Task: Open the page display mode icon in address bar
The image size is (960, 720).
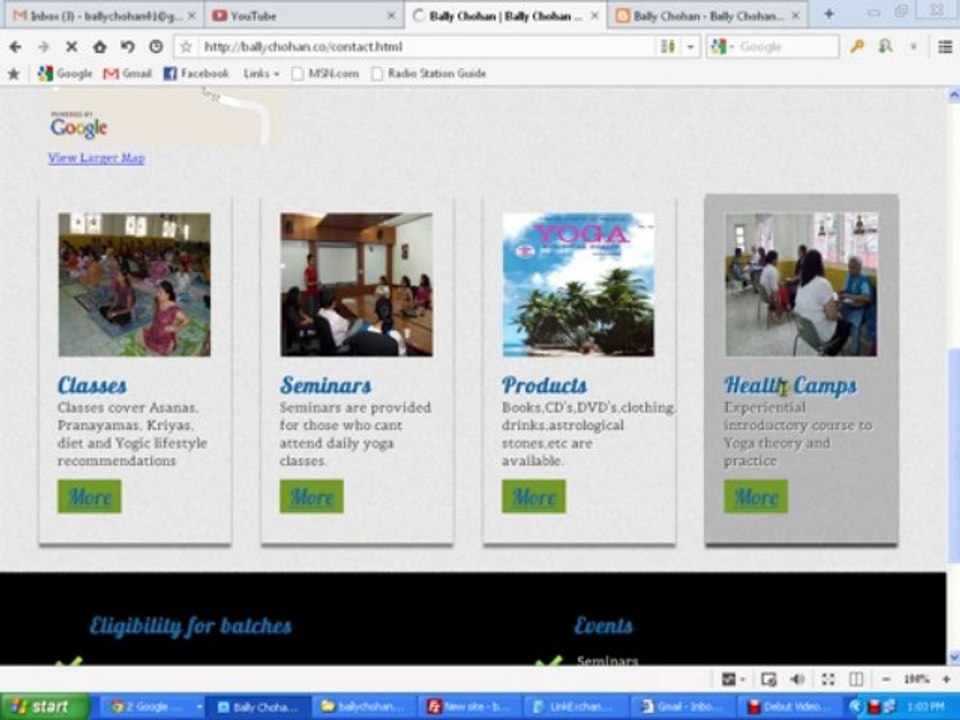Action: (667, 47)
